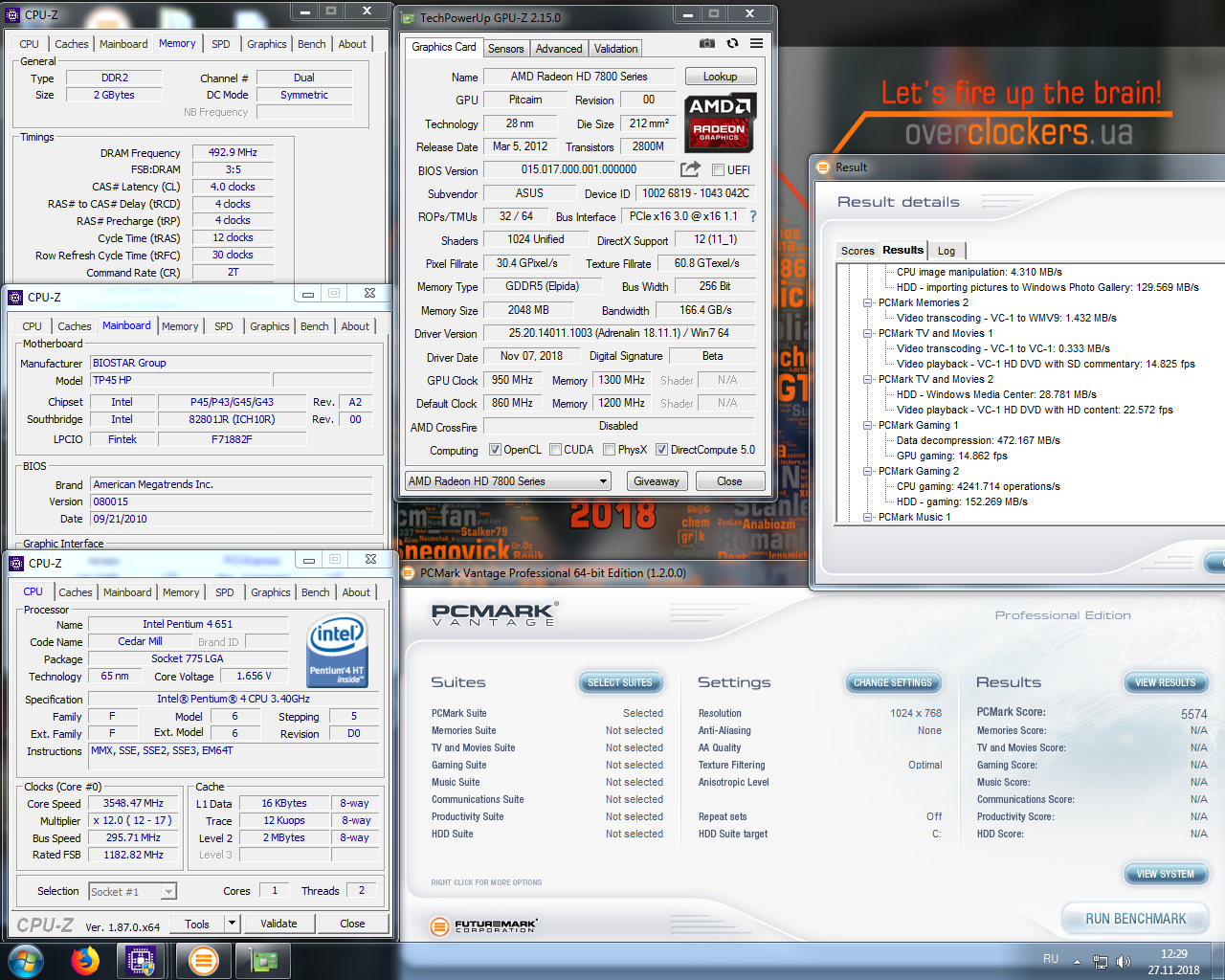Open the Graphics tab in the CPU-Z mainboard window

270,326
